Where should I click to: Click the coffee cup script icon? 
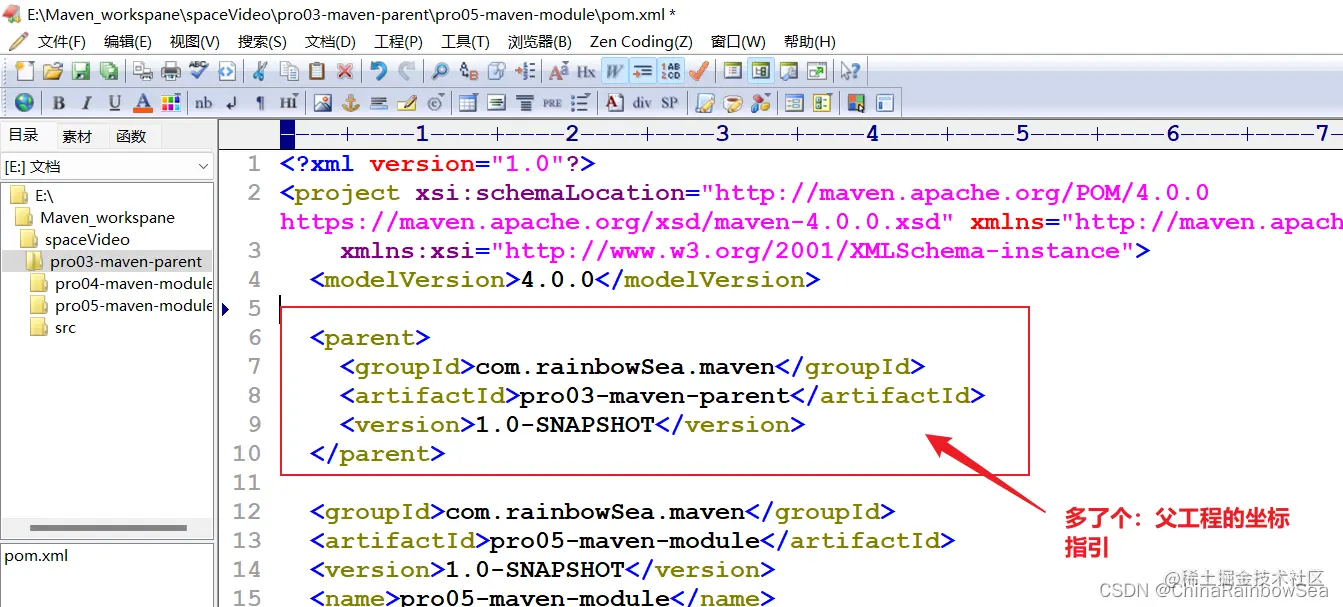tap(733, 102)
